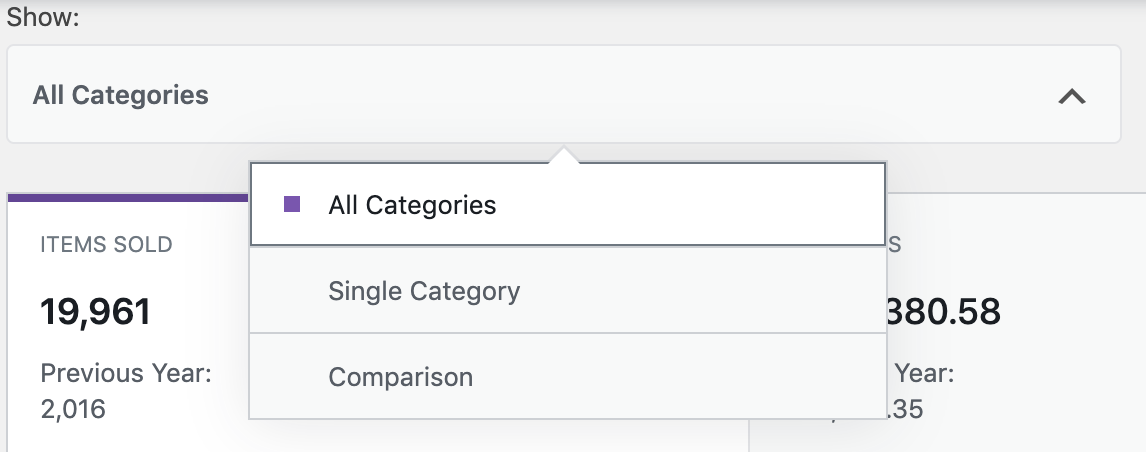Click Previous Year label under Items Sold
The image size is (1146, 452).
[x=126, y=374]
